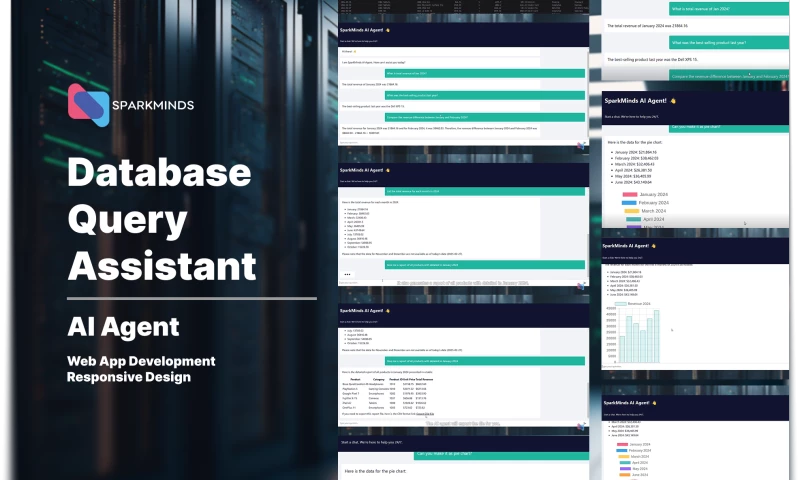The height and width of the screenshot is (480, 800).
Task: Click 'June 2024: $43,149.04' above the large pie legend
Action: pyautogui.click(x=633, y=182)
